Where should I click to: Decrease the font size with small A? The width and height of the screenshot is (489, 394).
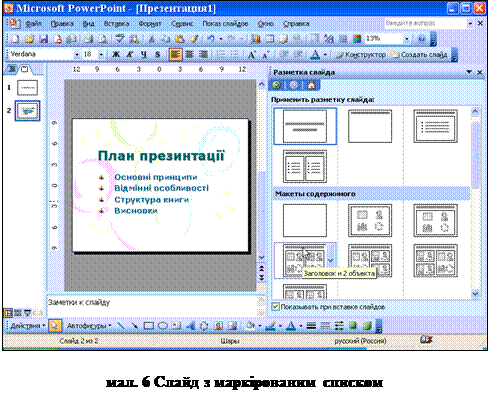pos(265,55)
